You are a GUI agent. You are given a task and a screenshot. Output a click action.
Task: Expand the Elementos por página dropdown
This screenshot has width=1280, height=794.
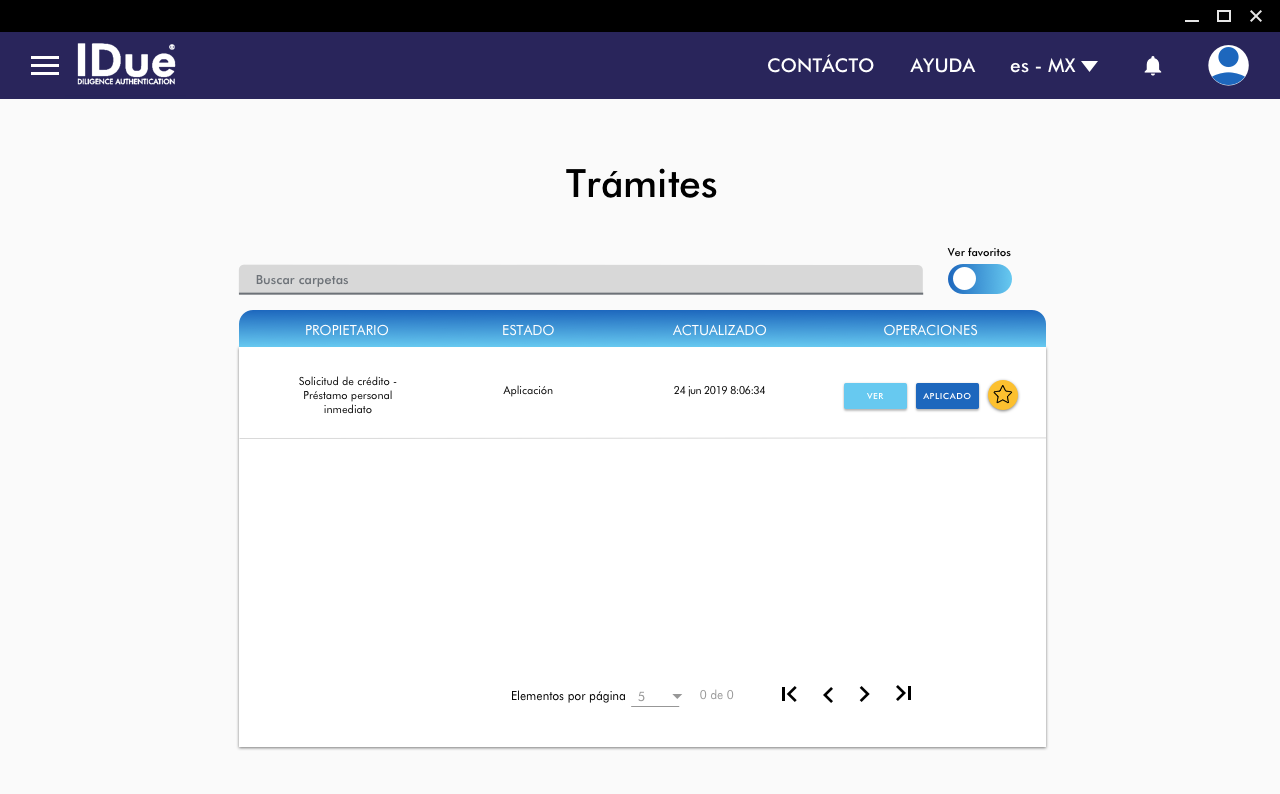tap(656, 696)
